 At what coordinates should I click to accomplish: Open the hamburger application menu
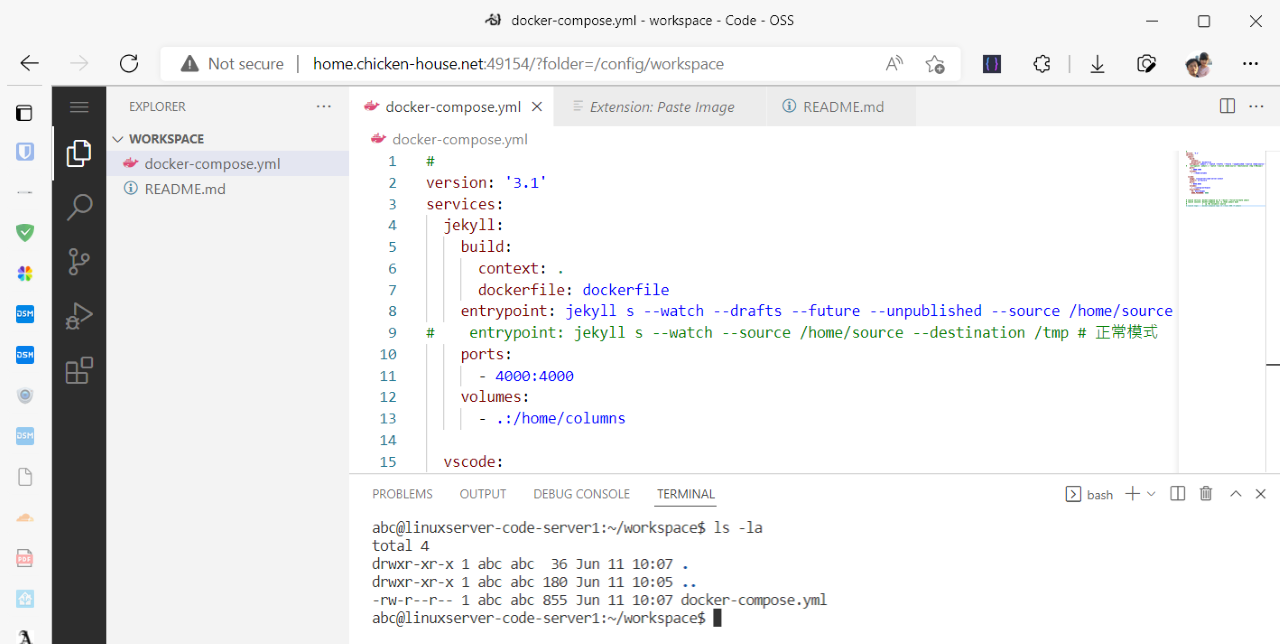(79, 107)
